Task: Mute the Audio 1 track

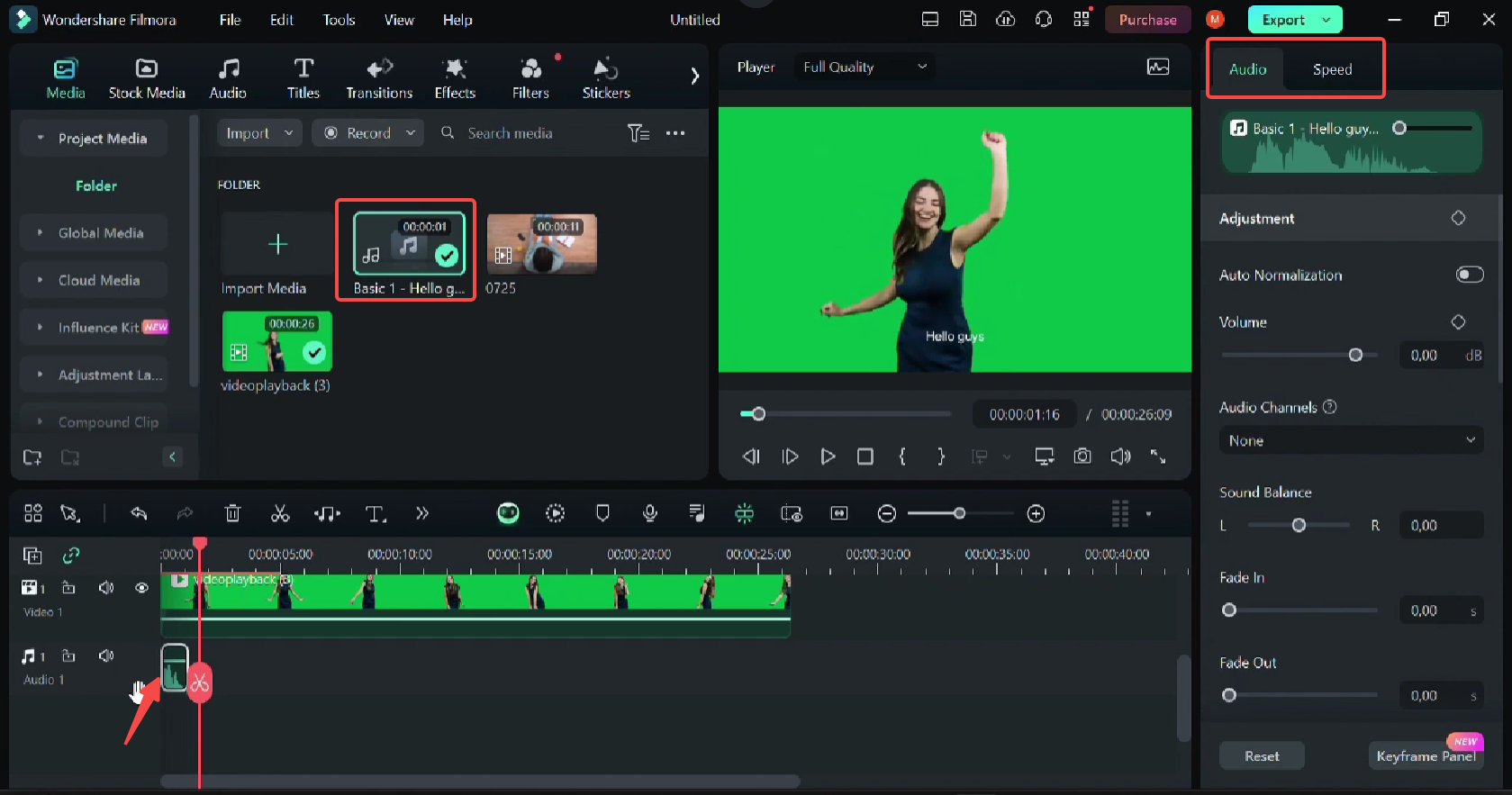Action: pos(106,656)
